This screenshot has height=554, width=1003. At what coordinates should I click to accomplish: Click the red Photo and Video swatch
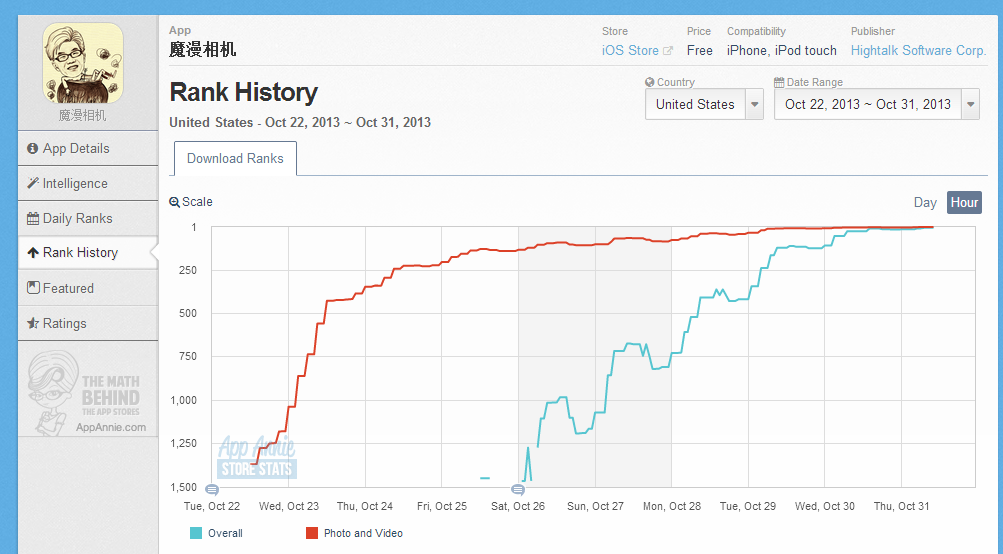(x=312, y=533)
